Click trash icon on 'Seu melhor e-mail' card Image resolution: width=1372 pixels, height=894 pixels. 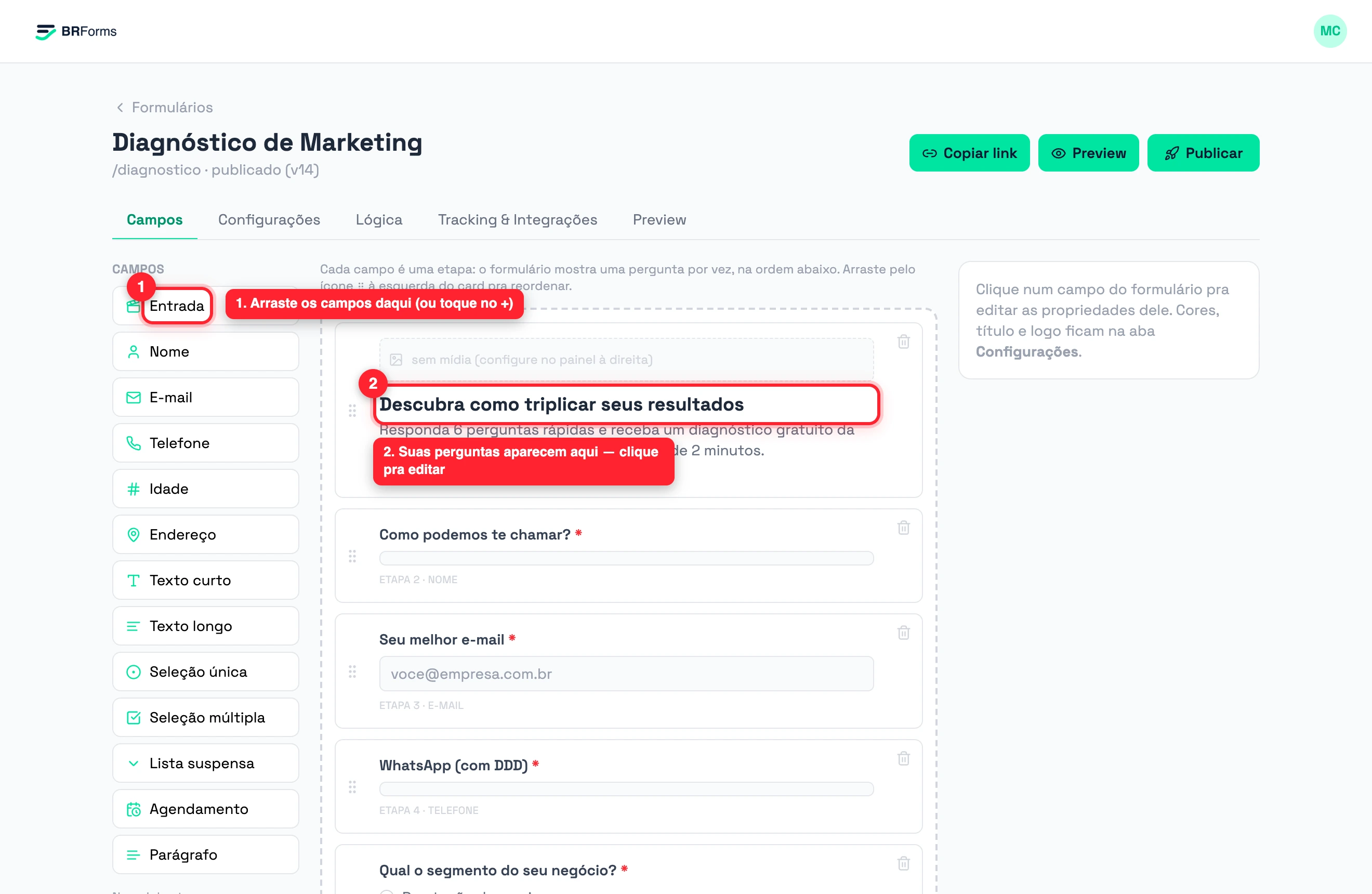(x=903, y=633)
